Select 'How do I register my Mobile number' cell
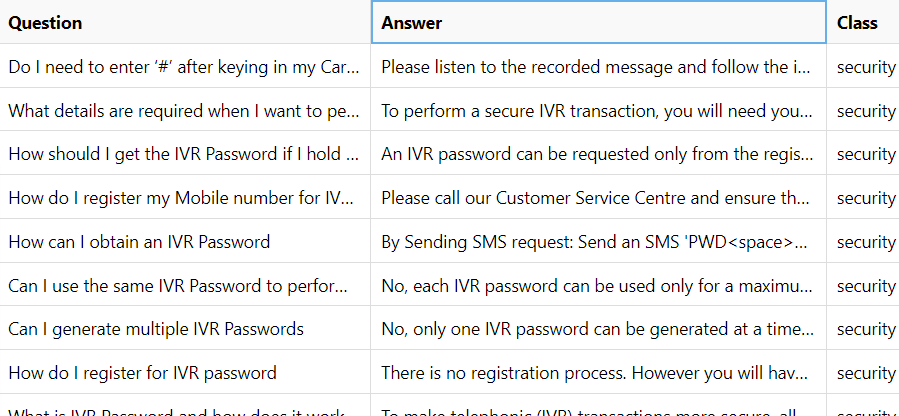The image size is (899, 416). click(185, 197)
